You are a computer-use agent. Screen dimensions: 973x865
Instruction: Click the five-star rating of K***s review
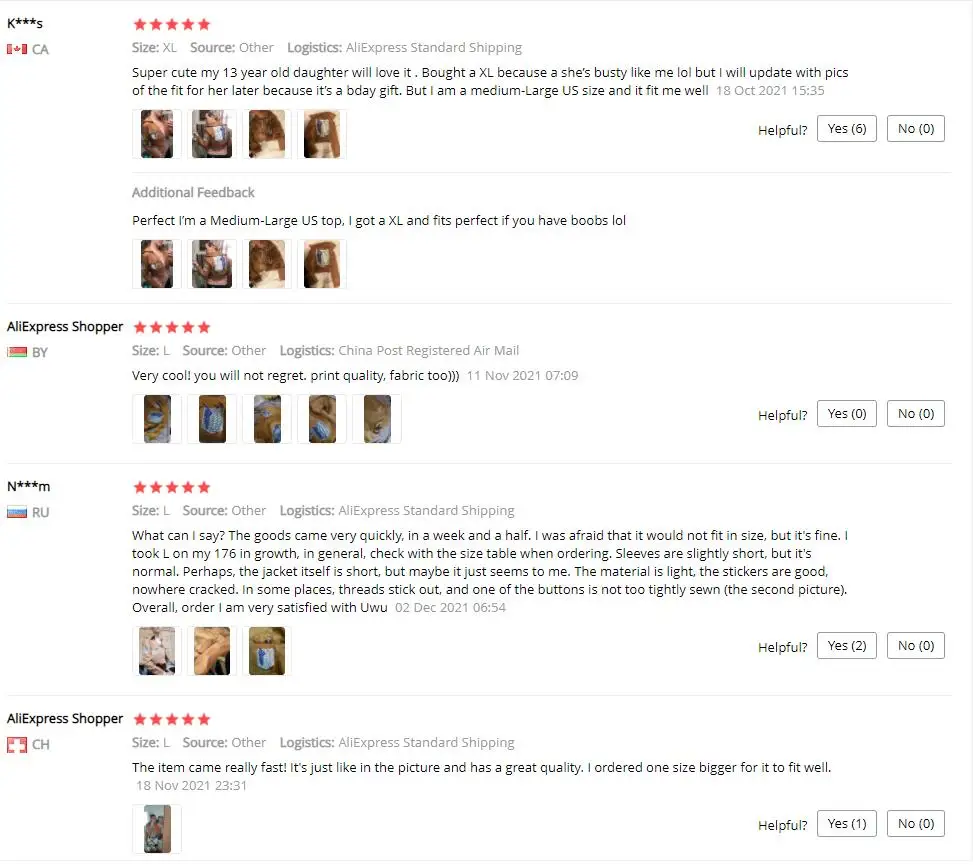[172, 25]
